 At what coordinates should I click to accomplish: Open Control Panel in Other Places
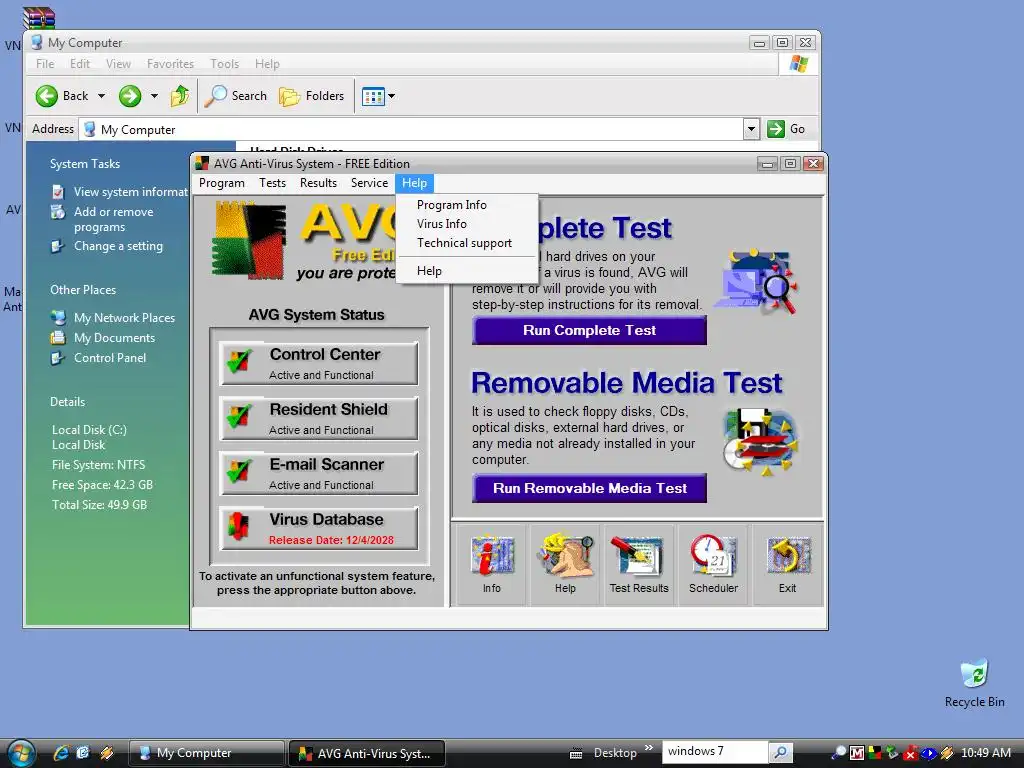(110, 358)
